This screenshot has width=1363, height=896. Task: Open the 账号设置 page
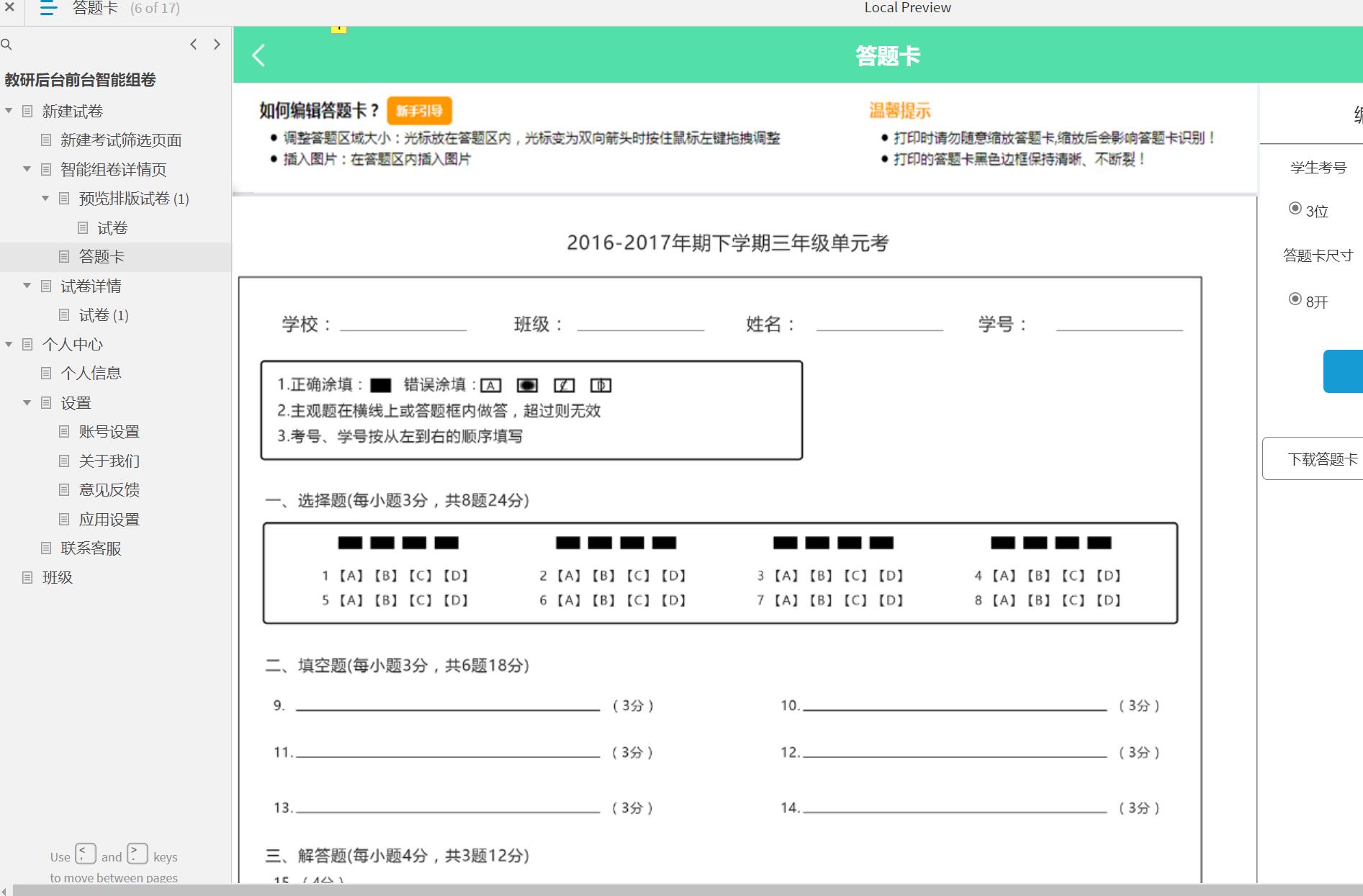pos(109,432)
